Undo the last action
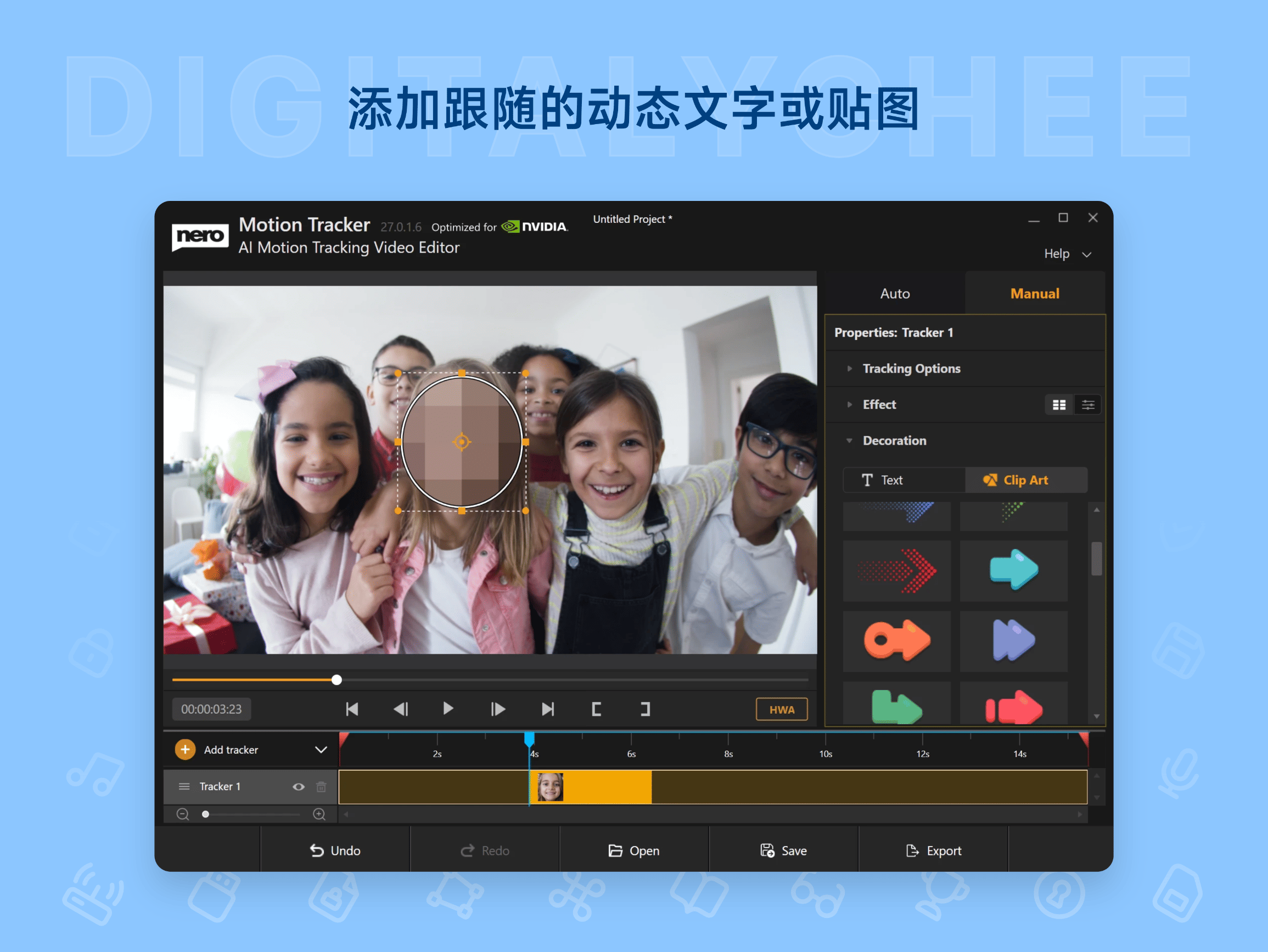Image resolution: width=1268 pixels, height=952 pixels. [x=335, y=850]
